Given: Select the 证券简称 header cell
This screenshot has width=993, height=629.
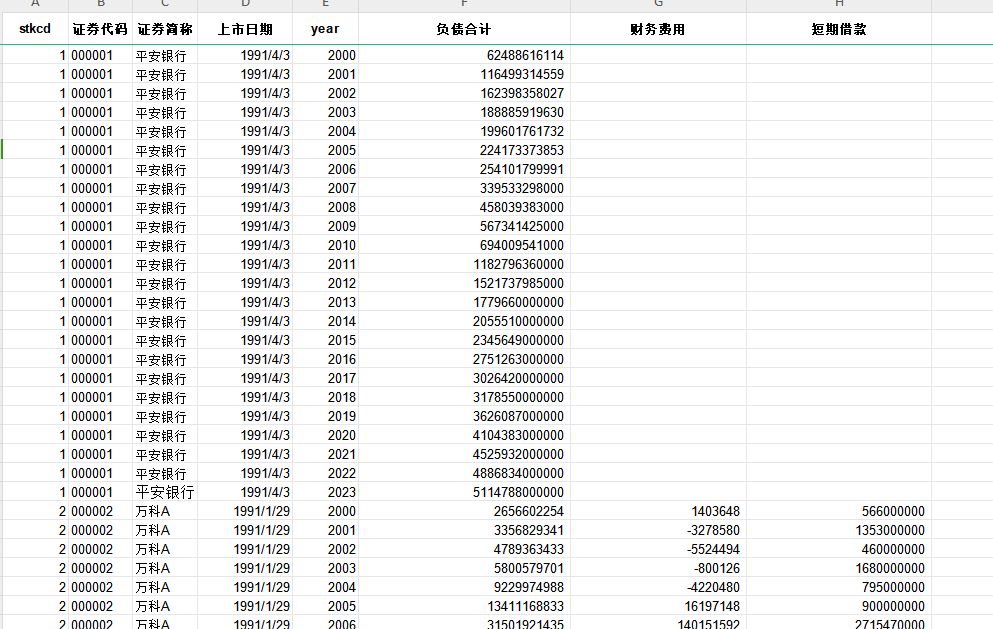Looking at the screenshot, I should coord(165,29).
